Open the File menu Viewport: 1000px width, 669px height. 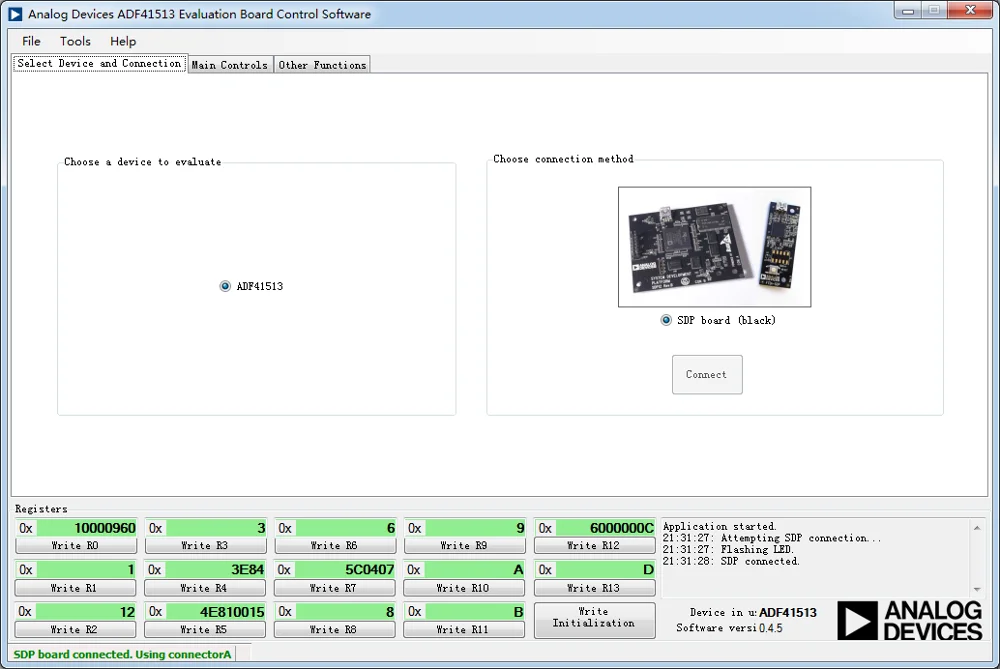(31, 41)
